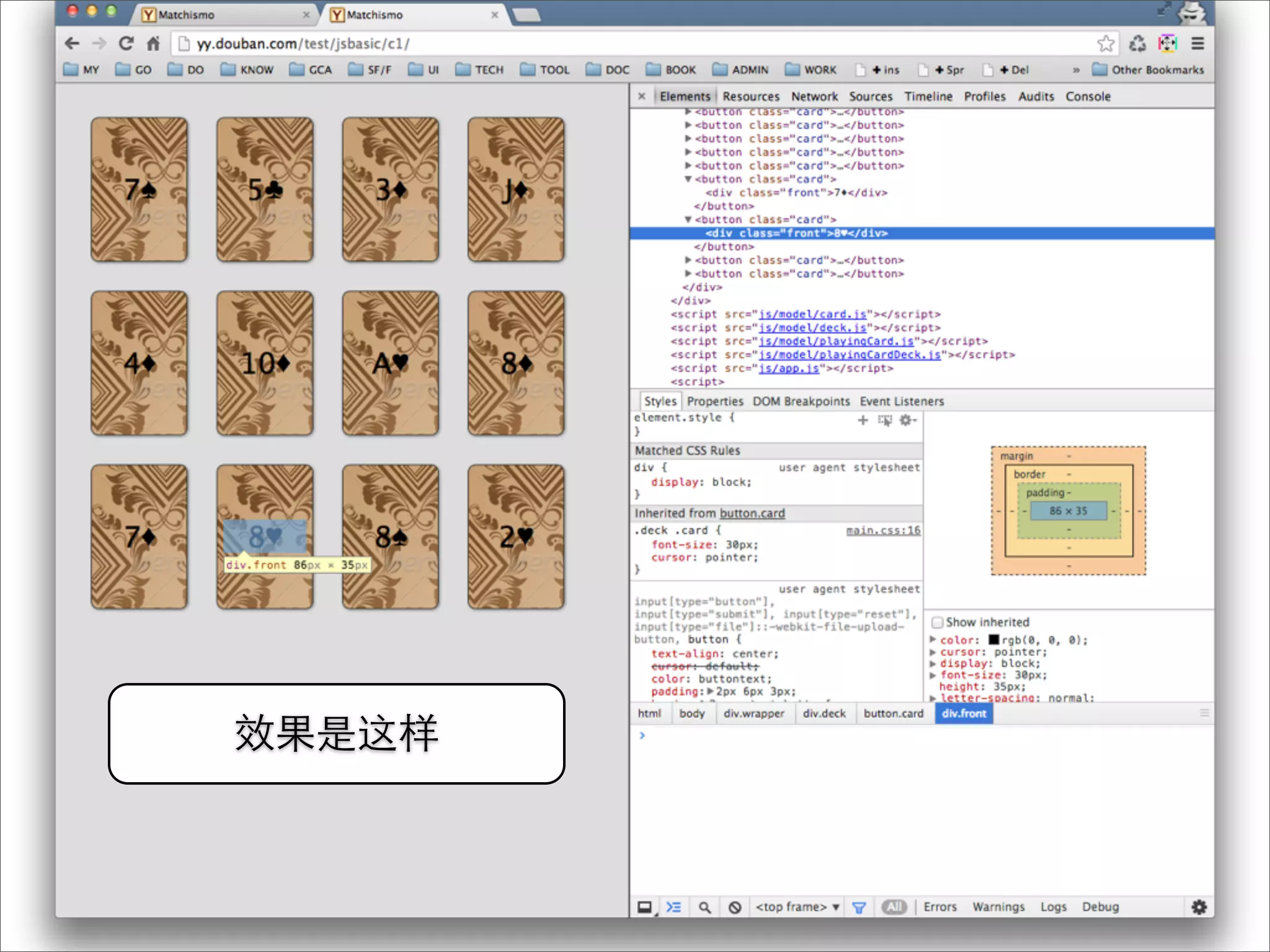Flip the J♦ card
The height and width of the screenshot is (952, 1270).
pyautogui.click(x=516, y=190)
